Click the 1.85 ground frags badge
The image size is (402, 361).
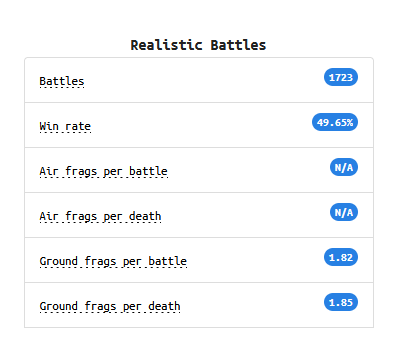(341, 302)
